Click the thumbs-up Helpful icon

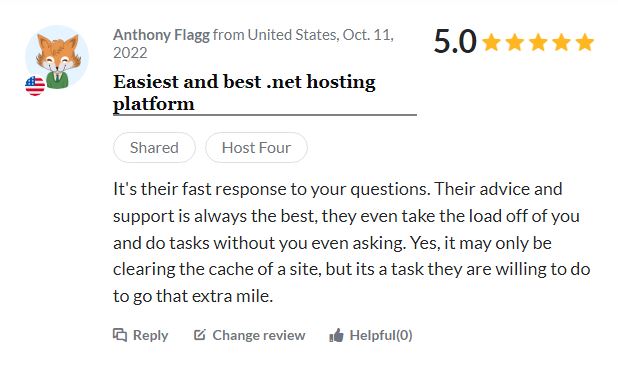click(336, 335)
